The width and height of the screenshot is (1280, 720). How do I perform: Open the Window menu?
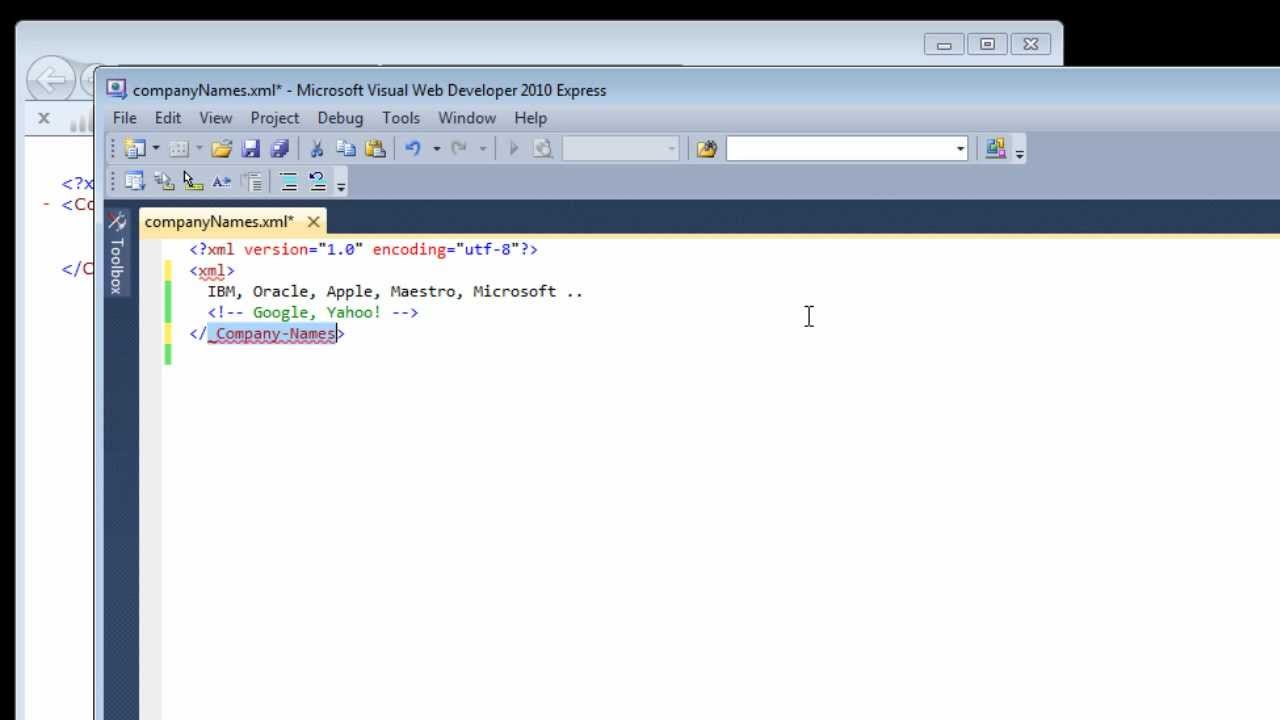(x=467, y=118)
